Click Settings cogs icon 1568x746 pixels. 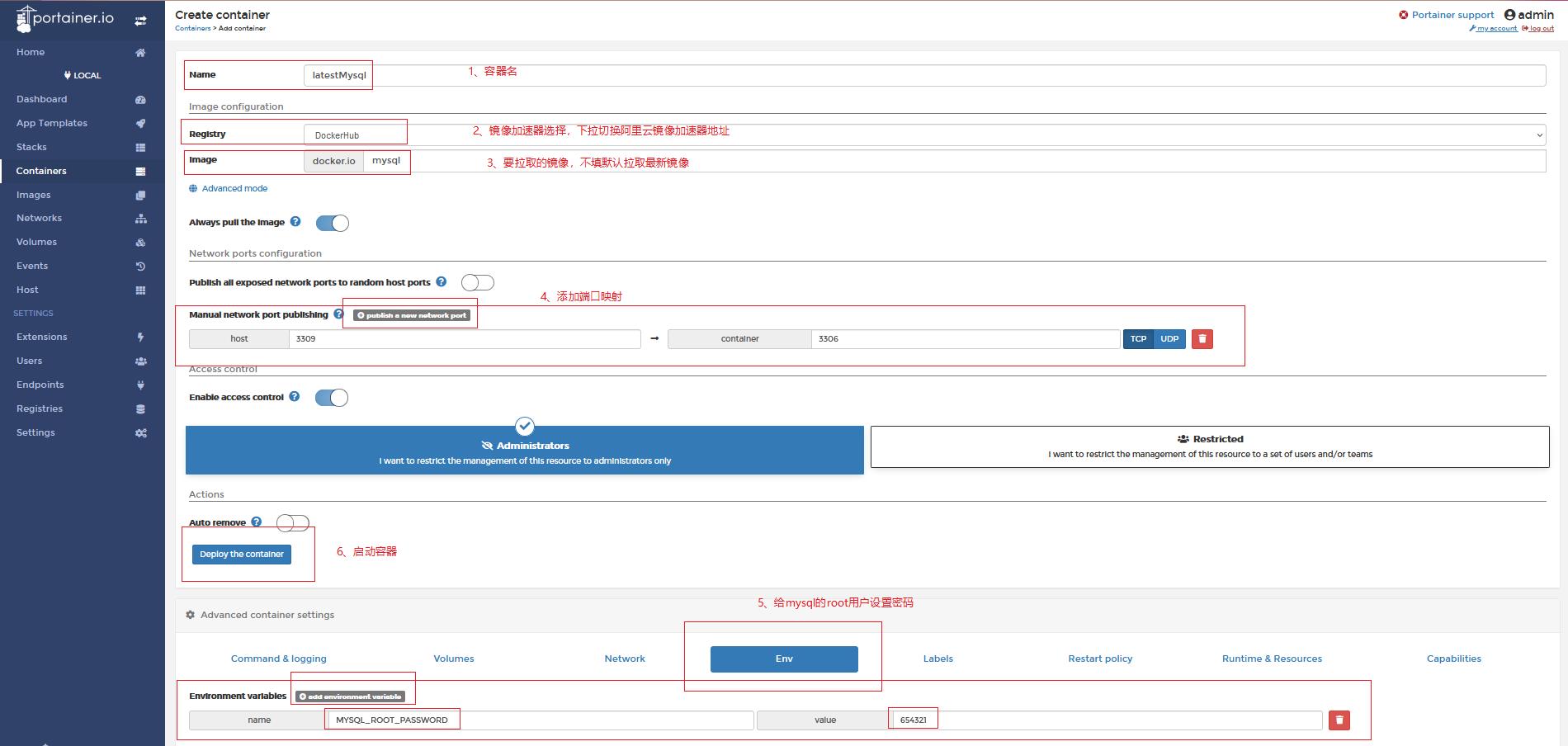click(141, 433)
